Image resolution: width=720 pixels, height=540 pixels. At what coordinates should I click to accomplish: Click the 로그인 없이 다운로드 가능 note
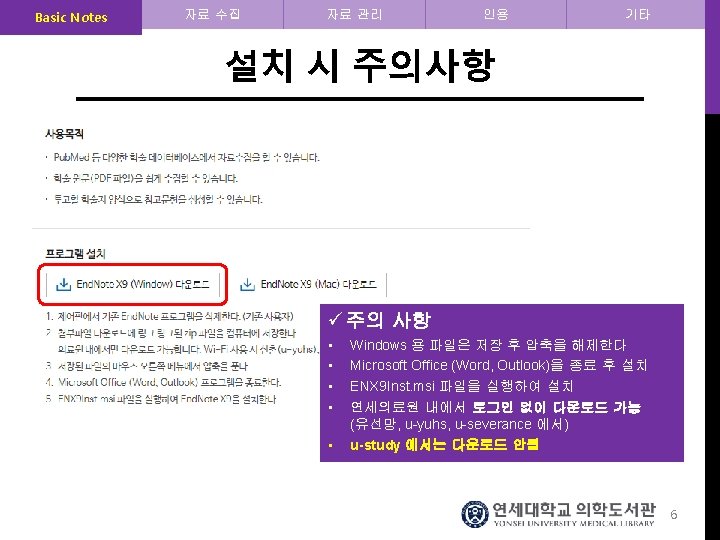point(495,407)
